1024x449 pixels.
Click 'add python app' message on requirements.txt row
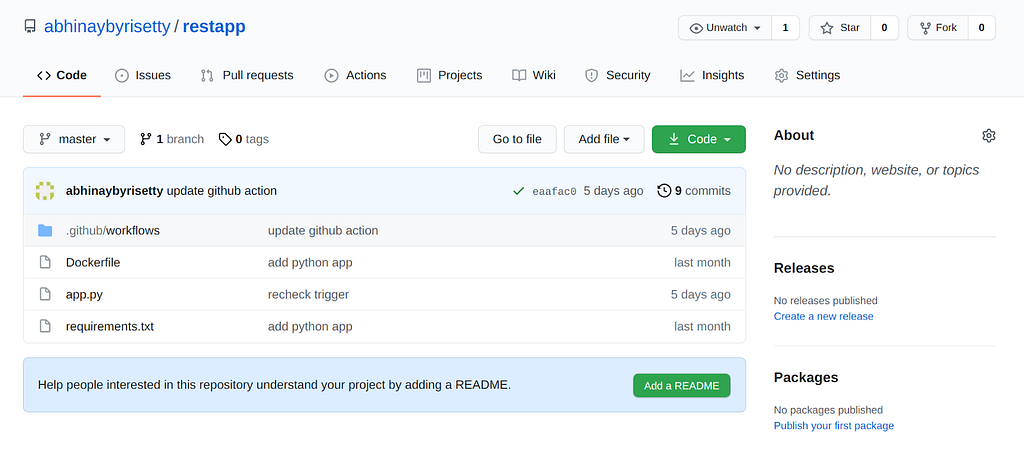pyautogui.click(x=310, y=326)
